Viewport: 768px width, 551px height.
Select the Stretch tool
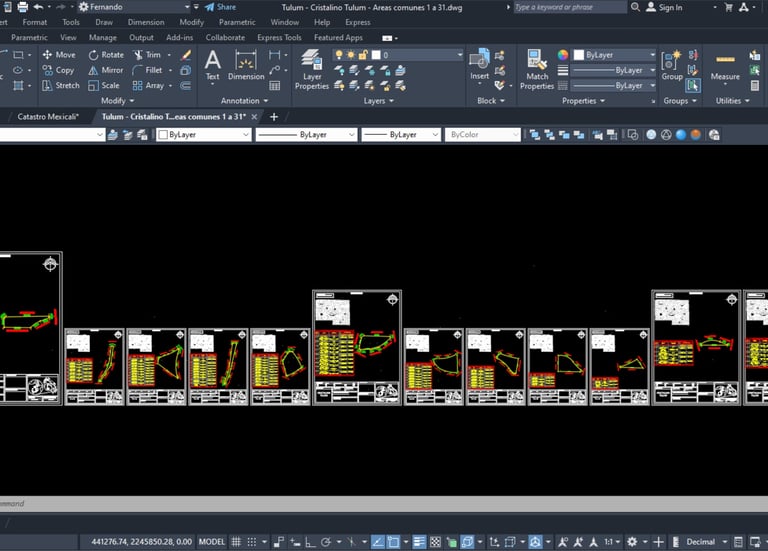[x=61, y=85]
